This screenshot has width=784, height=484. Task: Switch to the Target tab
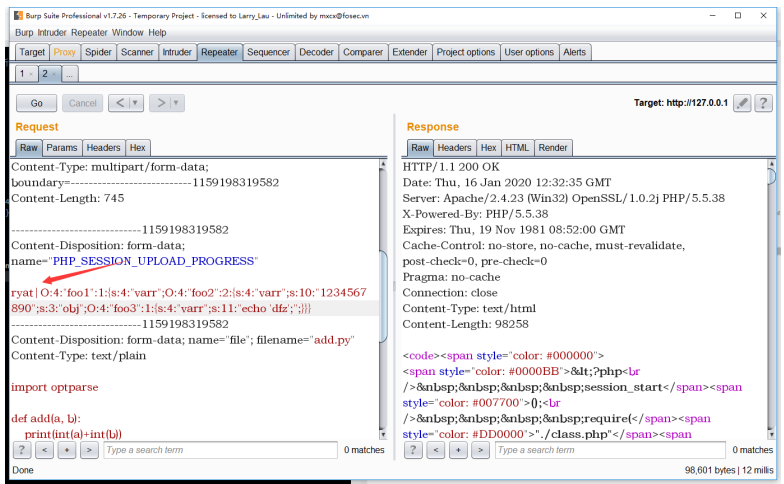coord(32,52)
